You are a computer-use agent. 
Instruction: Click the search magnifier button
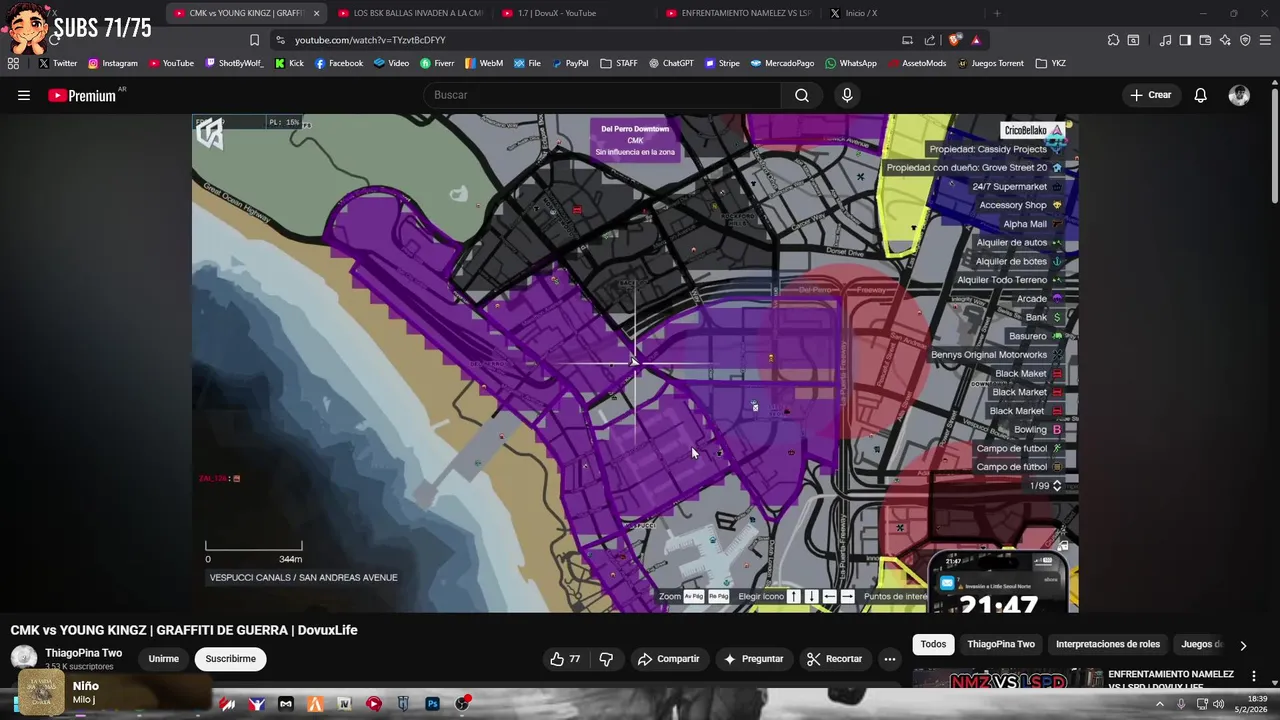pyautogui.click(x=802, y=95)
